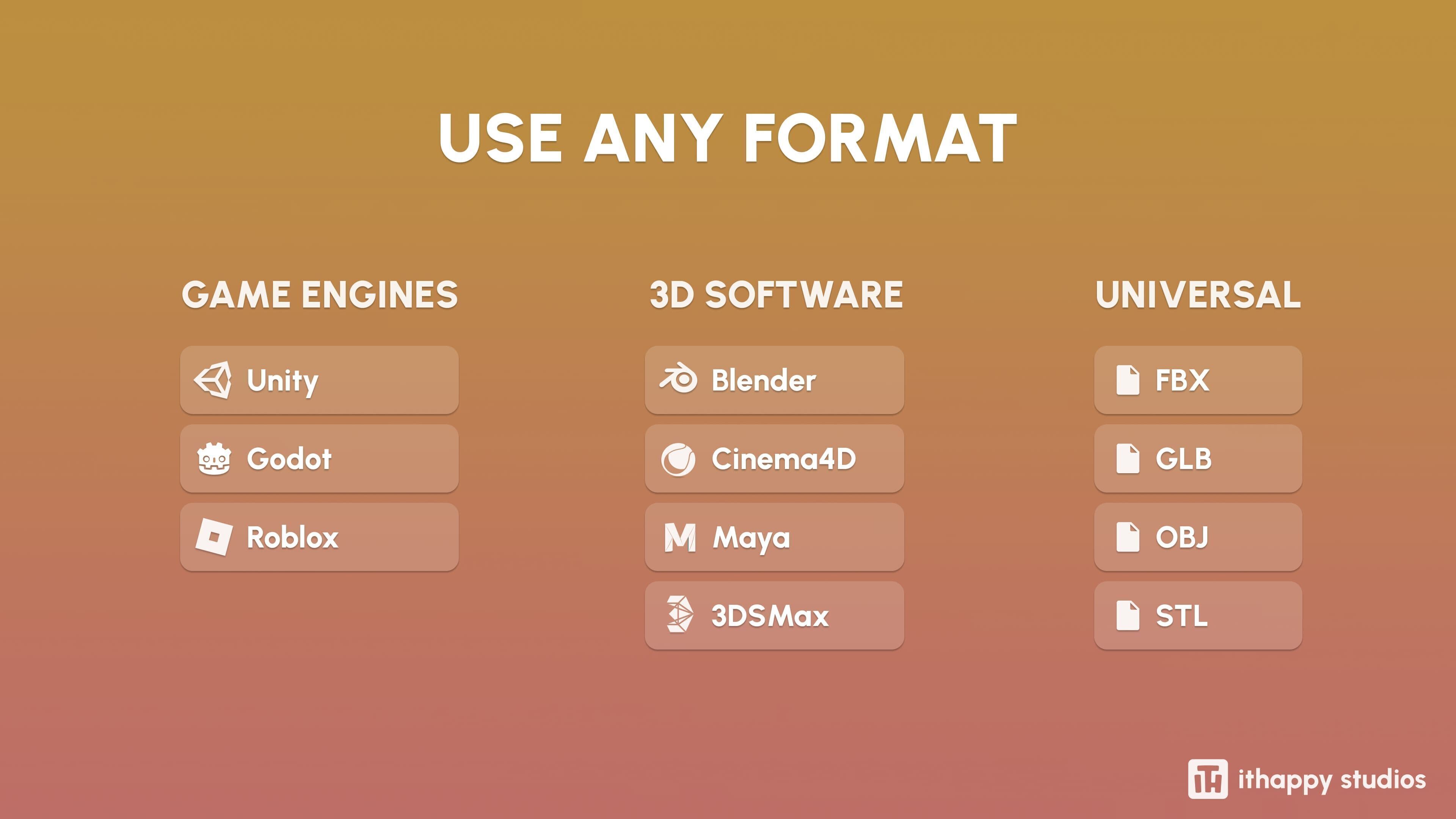Click the OBJ file icon
This screenshot has width=1456, height=819.
(x=1128, y=537)
